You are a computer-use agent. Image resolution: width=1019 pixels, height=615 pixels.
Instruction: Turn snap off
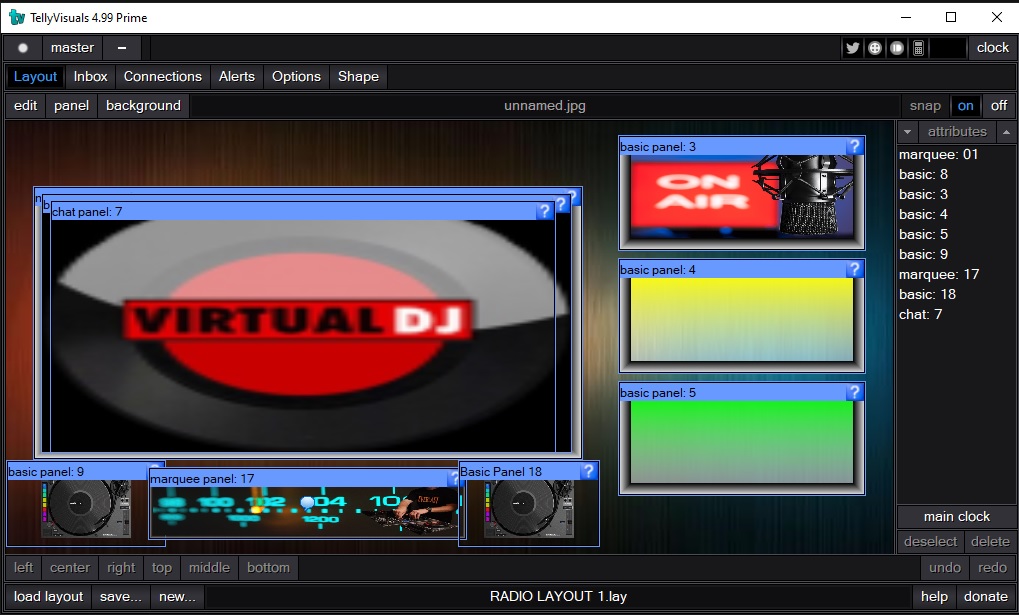(999, 105)
